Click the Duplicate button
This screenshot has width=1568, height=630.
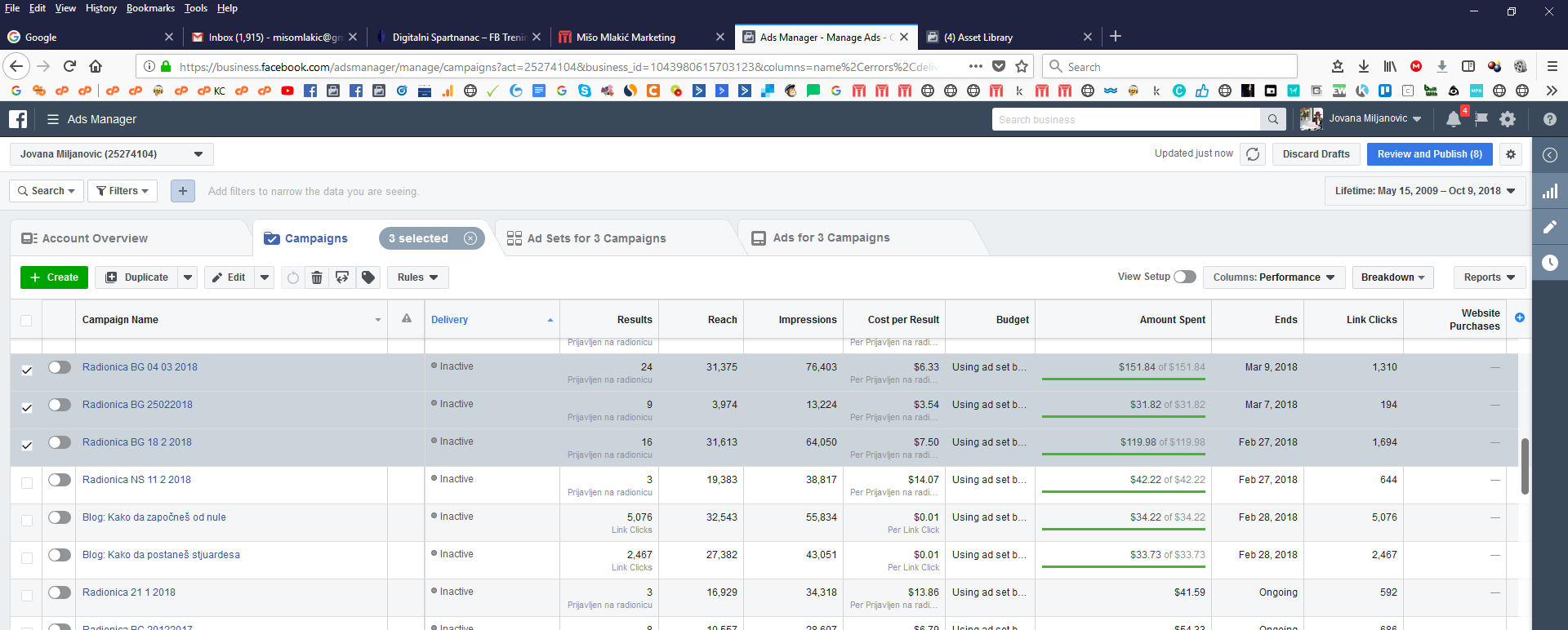(x=136, y=277)
